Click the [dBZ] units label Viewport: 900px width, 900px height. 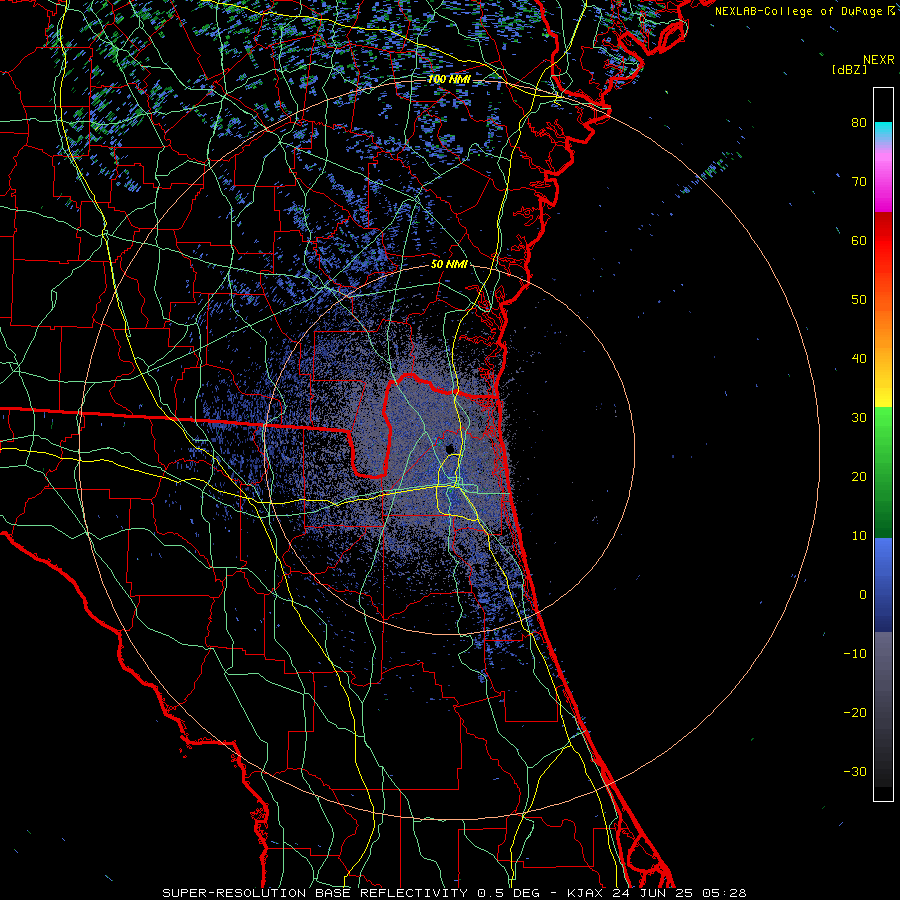(x=849, y=69)
